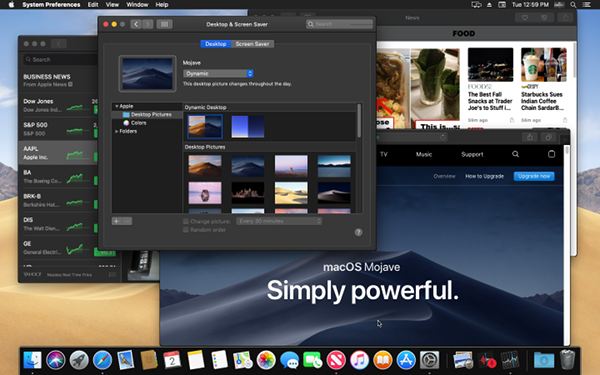Open Voice Memos icon in Dock
This screenshot has height=375, width=600.
(487, 360)
